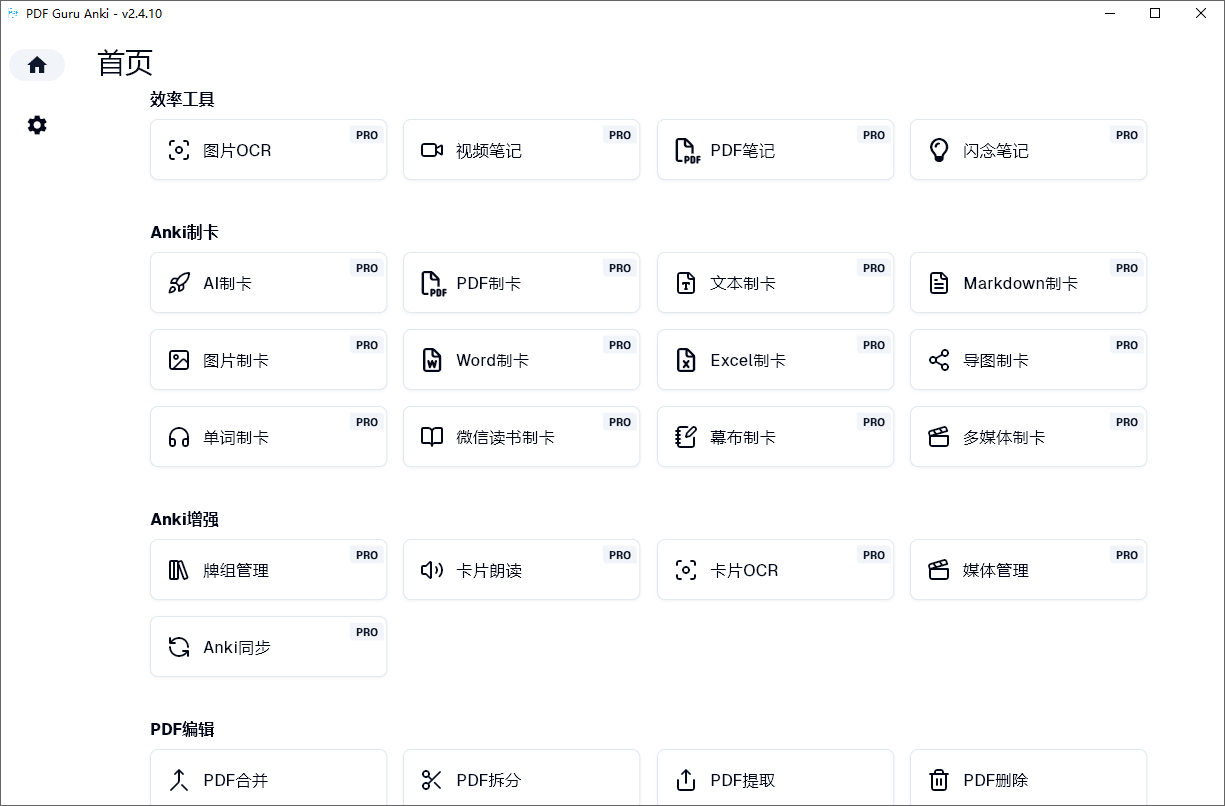This screenshot has width=1225, height=806.
Task: Select the 卡片OCR enhancement tool
Action: tap(775, 570)
